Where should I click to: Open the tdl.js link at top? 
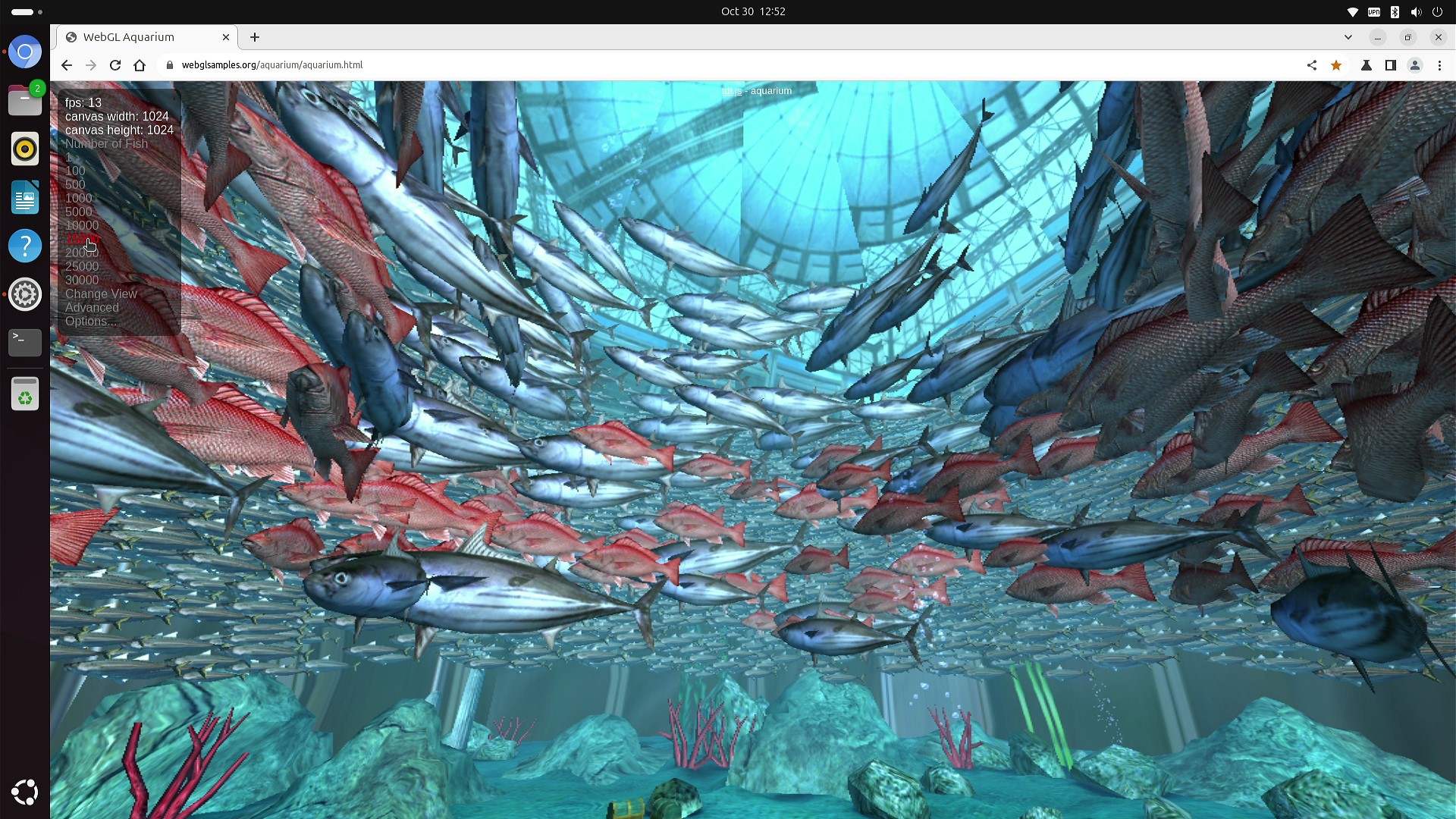tap(731, 91)
